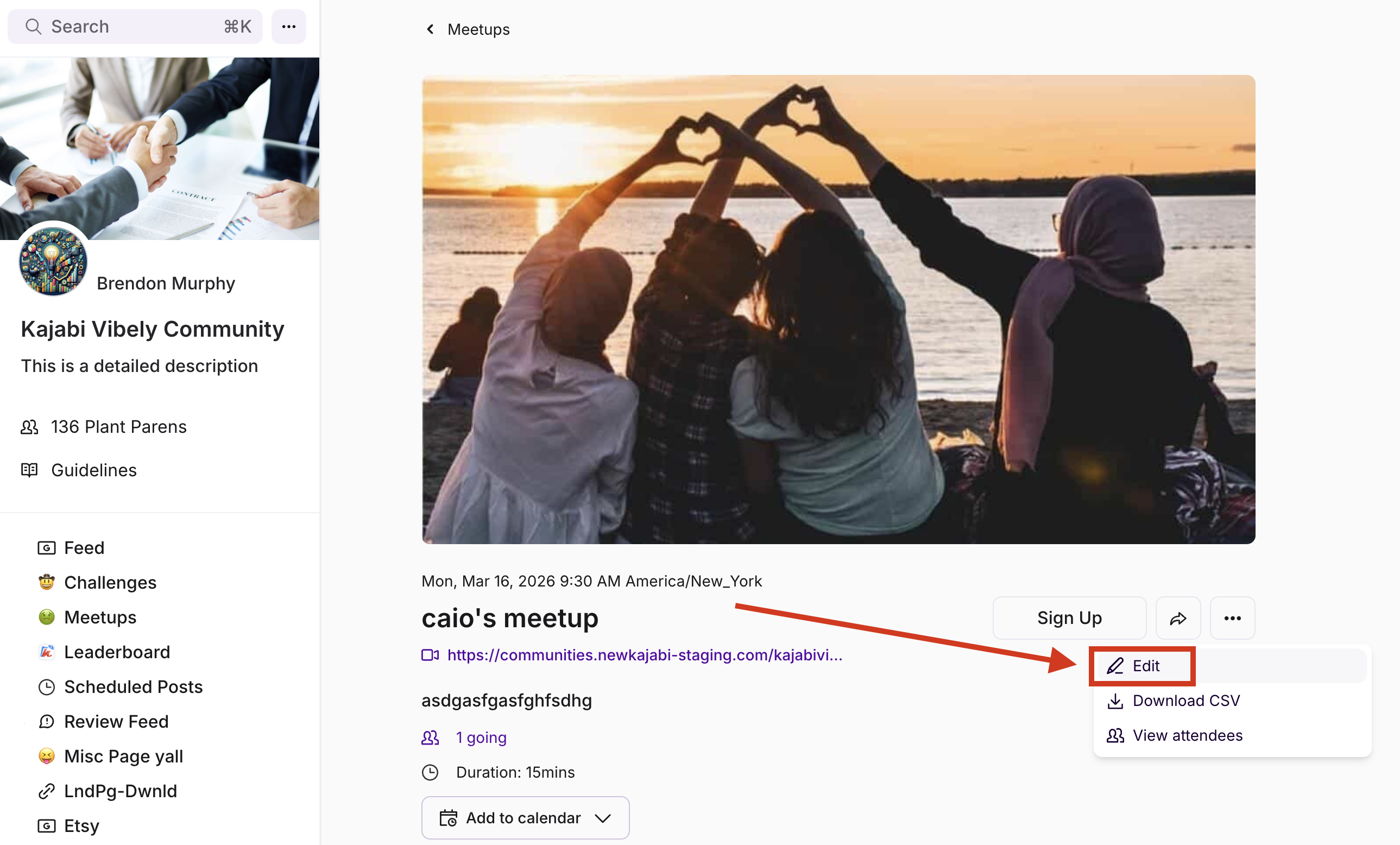Select the Challenges cowboy emoji icon
The width and height of the screenshot is (1400, 845).
47,582
